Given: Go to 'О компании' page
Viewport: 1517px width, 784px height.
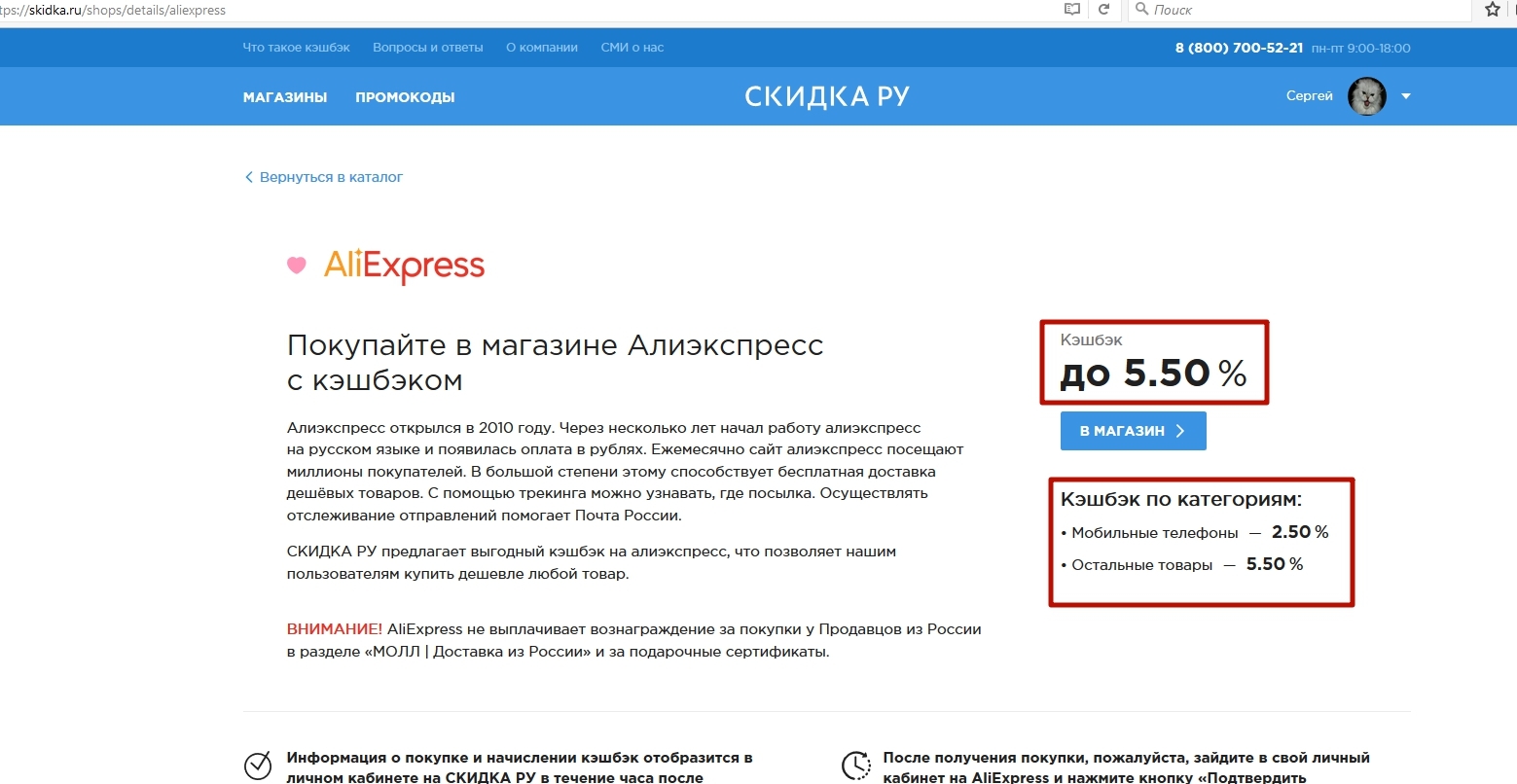Looking at the screenshot, I should click(x=542, y=48).
